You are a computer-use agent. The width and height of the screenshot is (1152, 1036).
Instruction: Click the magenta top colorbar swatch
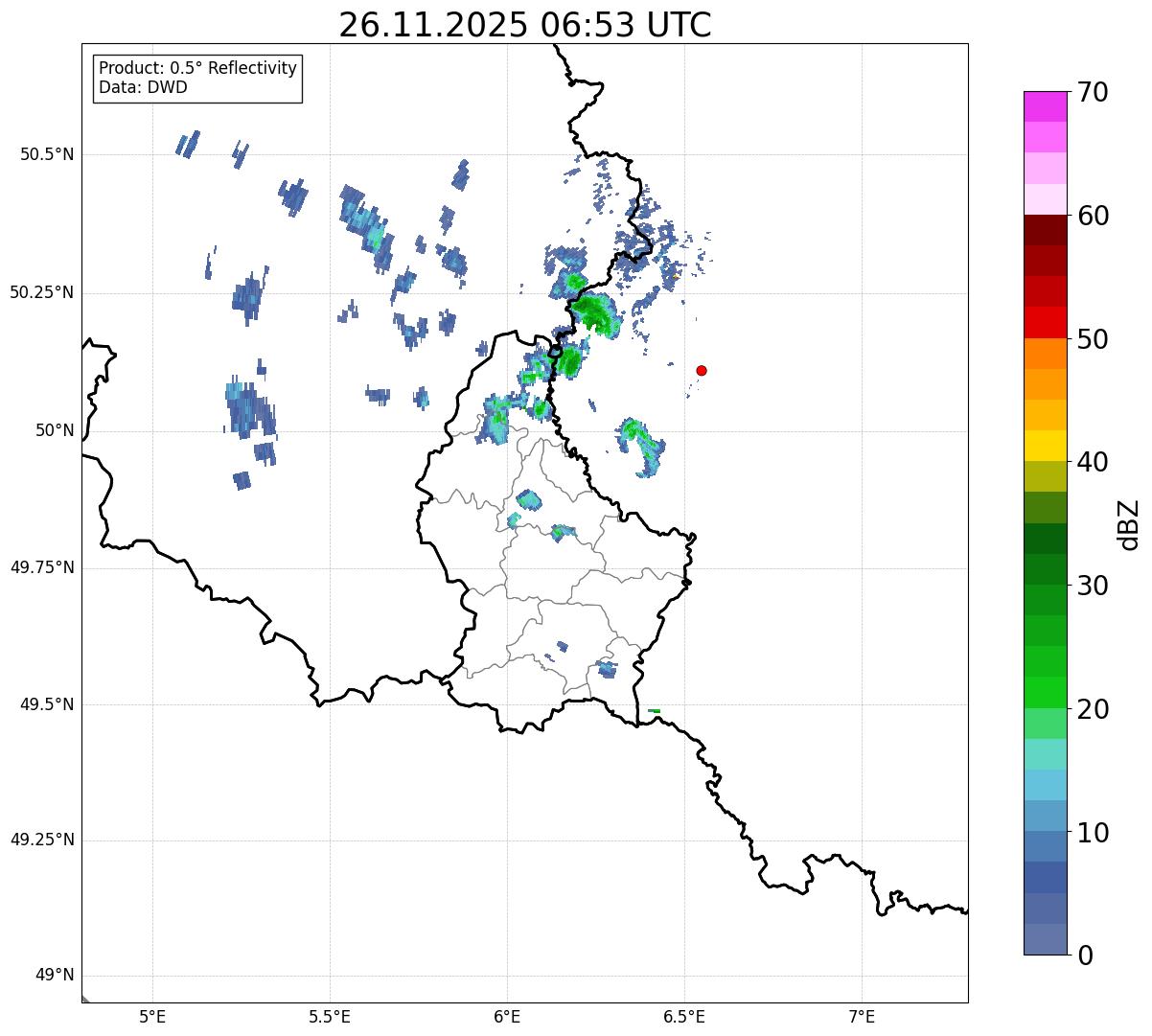[1045, 106]
